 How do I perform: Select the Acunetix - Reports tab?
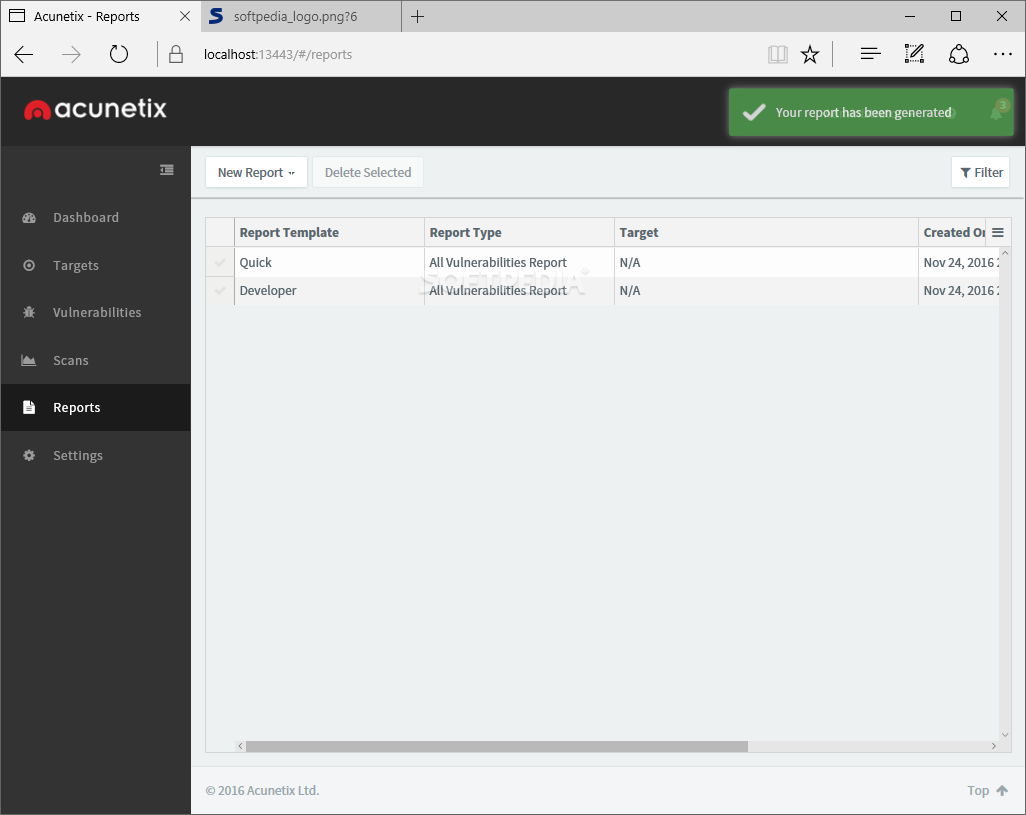pos(86,16)
